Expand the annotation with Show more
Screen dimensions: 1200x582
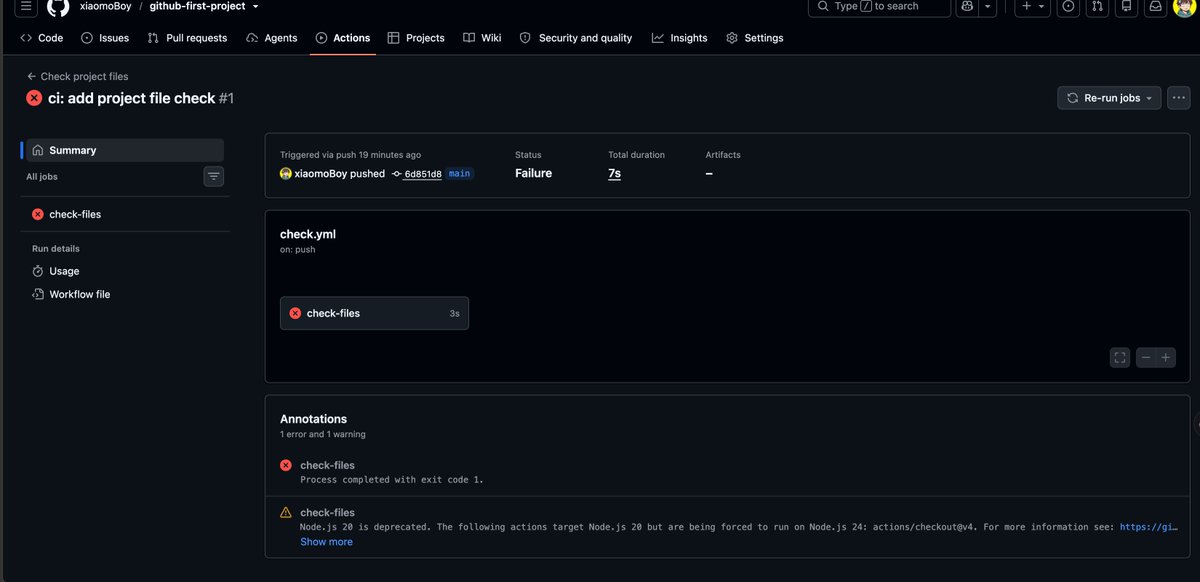coord(326,542)
